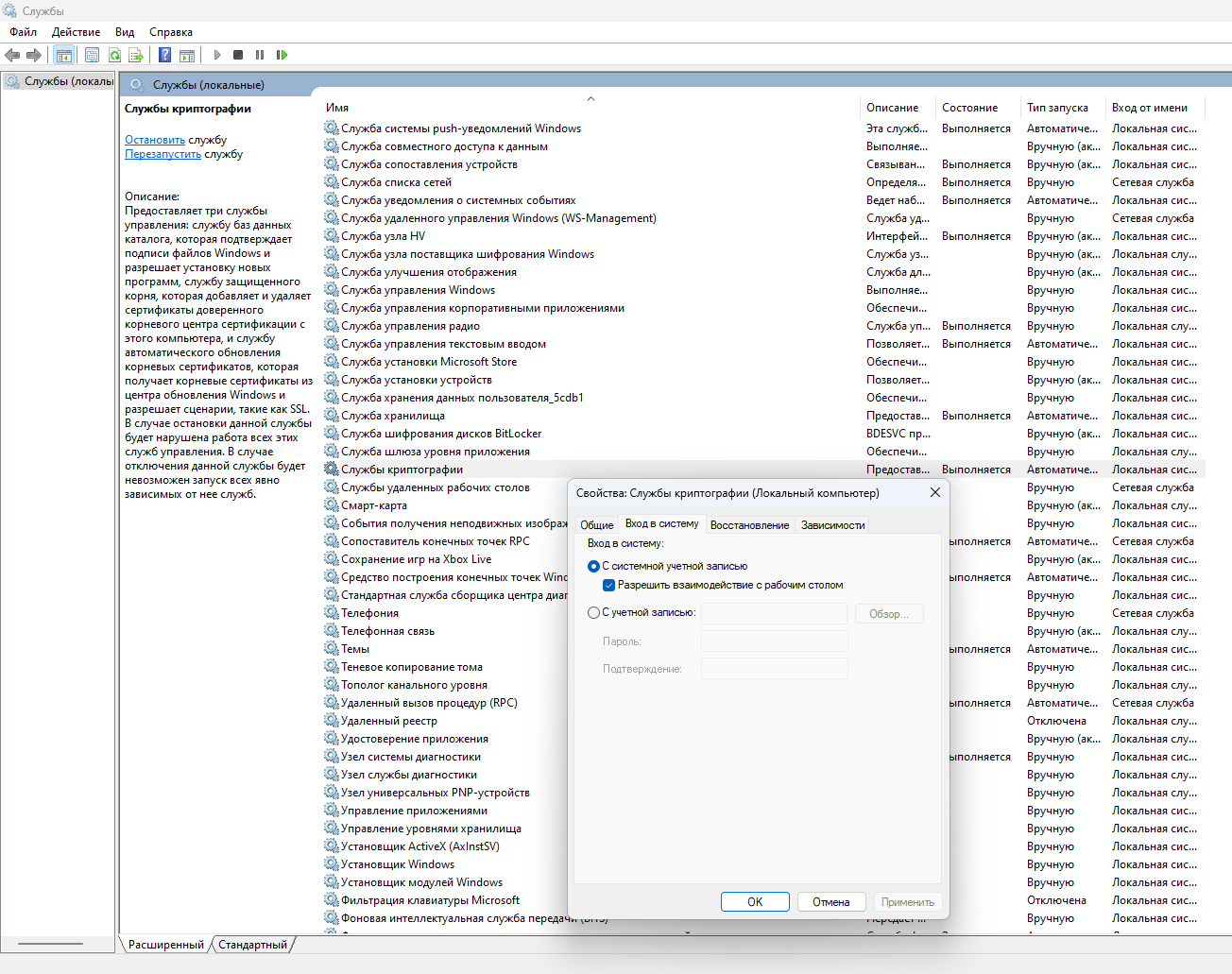Select the 'С системной учетной записью' radio button
This screenshot has width=1232, height=974.
pyautogui.click(x=593, y=566)
